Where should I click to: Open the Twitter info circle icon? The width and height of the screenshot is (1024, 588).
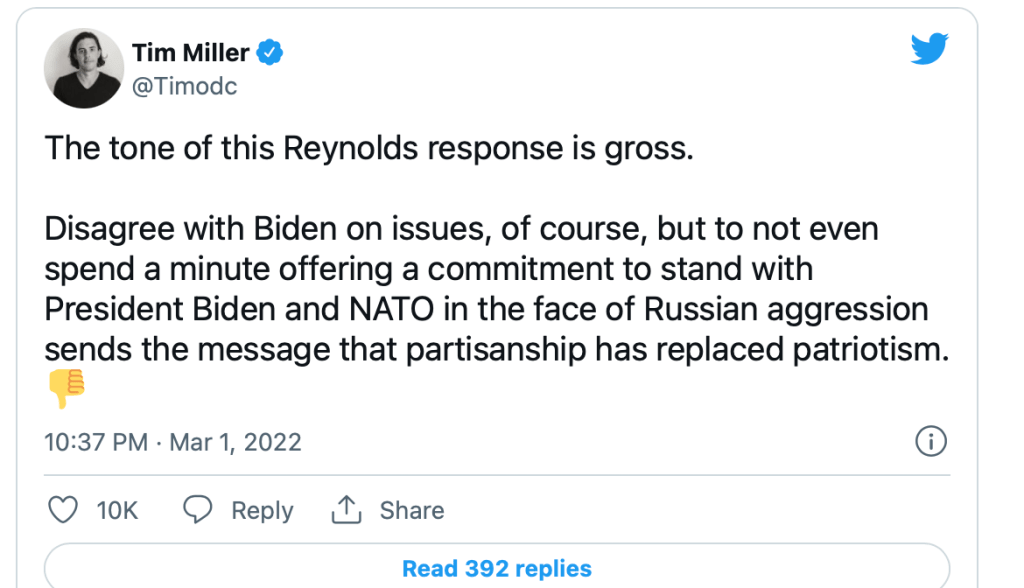(x=931, y=441)
